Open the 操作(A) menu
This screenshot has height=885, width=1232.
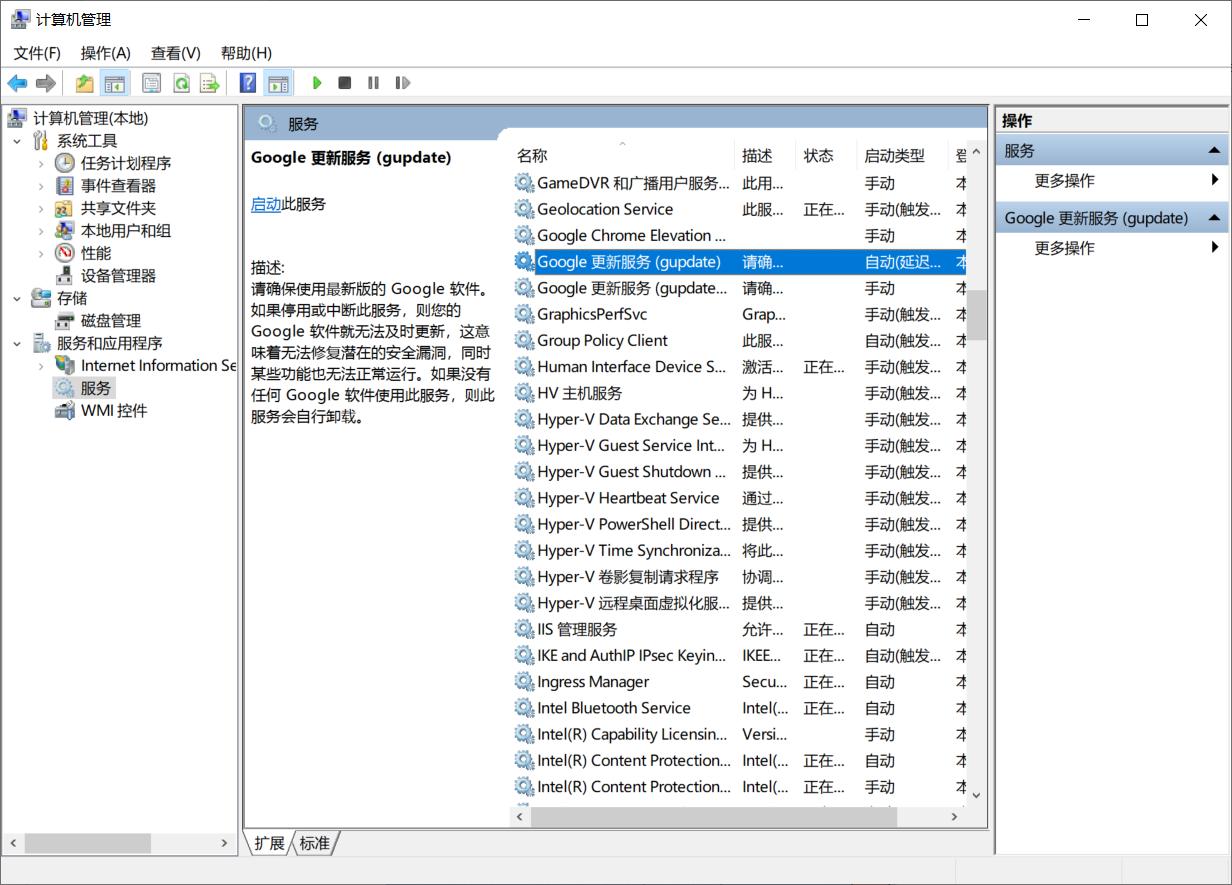[105, 53]
